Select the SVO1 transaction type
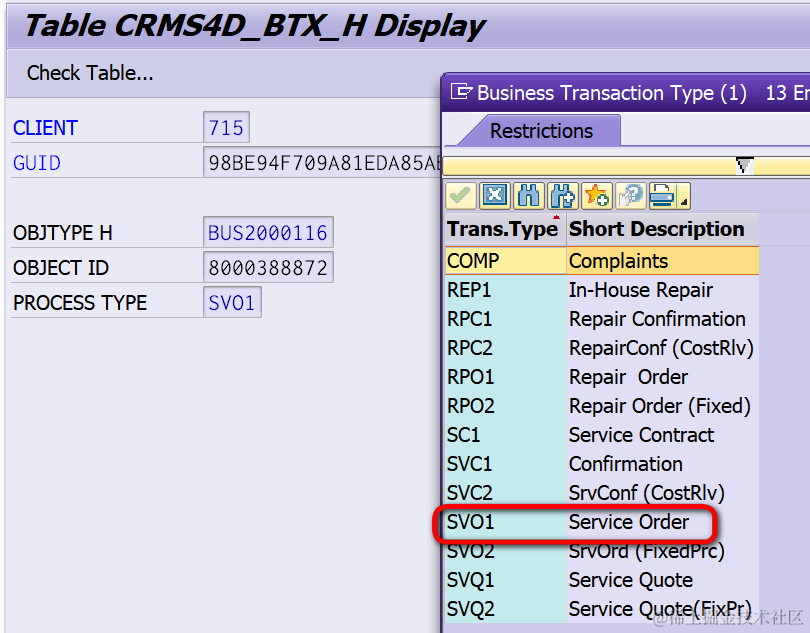Viewport: 810px width, 633px height. click(x=470, y=522)
